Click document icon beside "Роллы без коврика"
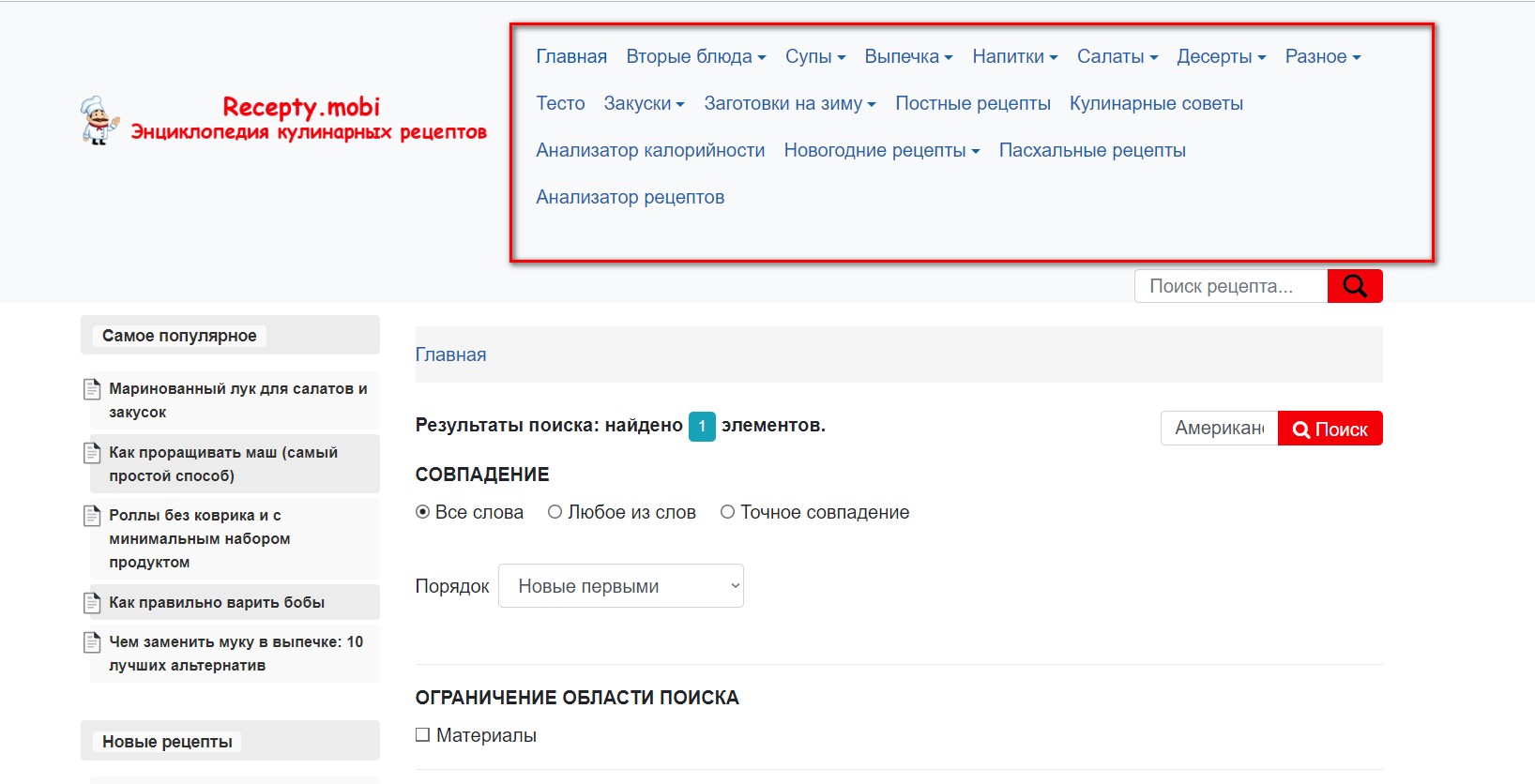This screenshot has height=784, width=1535. click(92, 516)
